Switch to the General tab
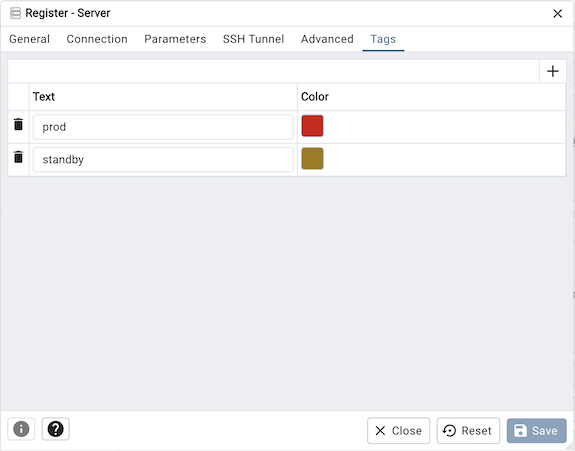 point(29,39)
